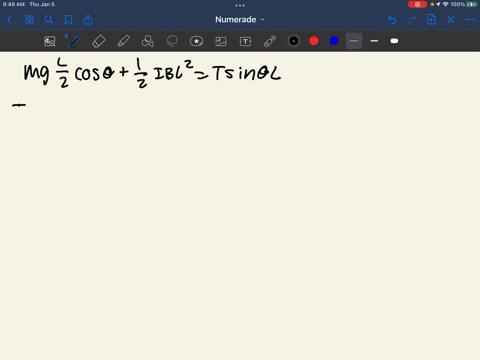Bookmark the current page
Screen dimensions: 480x360
pyautogui.click(x=68, y=20)
